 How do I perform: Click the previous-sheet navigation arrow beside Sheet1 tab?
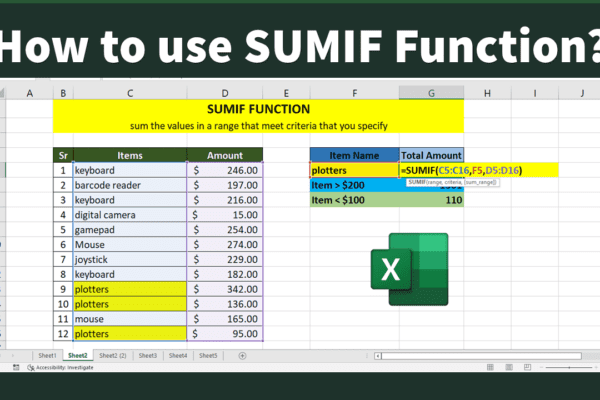(13, 356)
